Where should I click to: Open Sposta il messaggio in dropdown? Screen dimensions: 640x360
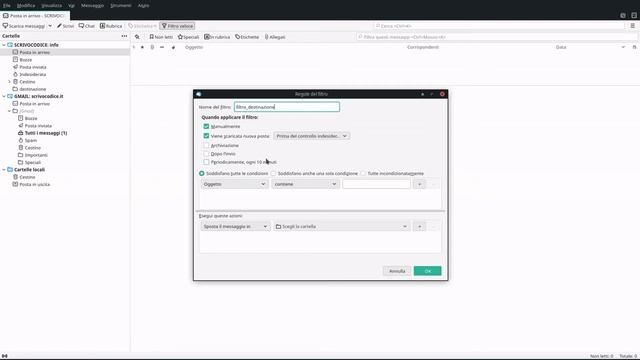pos(235,227)
